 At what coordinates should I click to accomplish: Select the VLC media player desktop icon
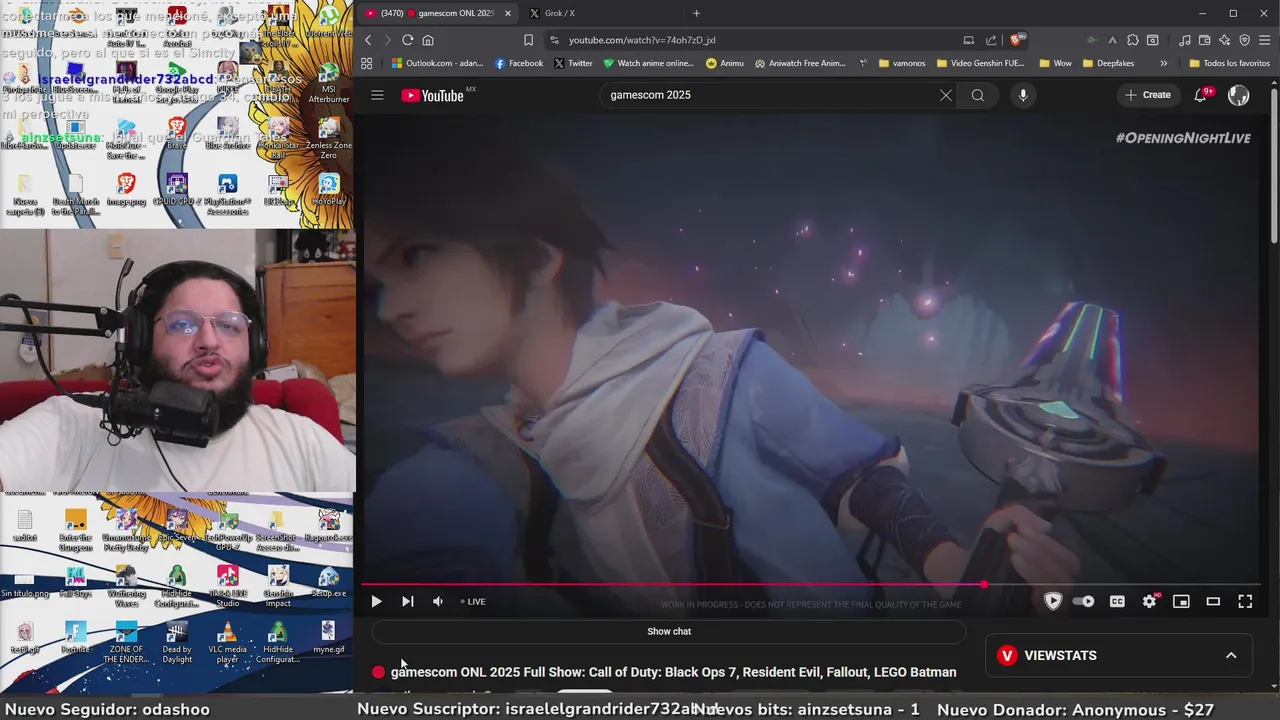click(x=227, y=641)
